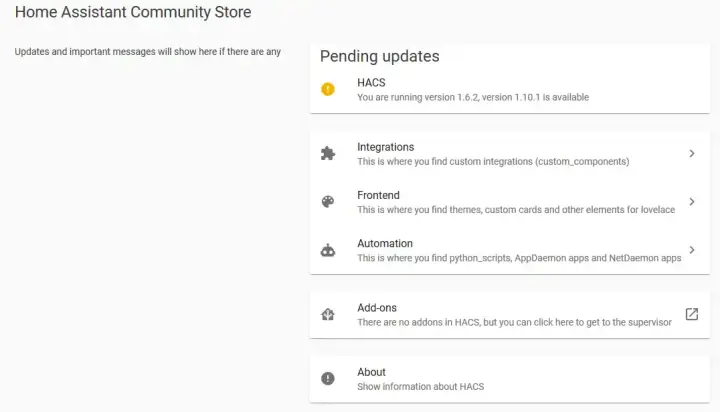This screenshot has width=720, height=412.
Task: Click the Automation robot icon
Action: 327,250
